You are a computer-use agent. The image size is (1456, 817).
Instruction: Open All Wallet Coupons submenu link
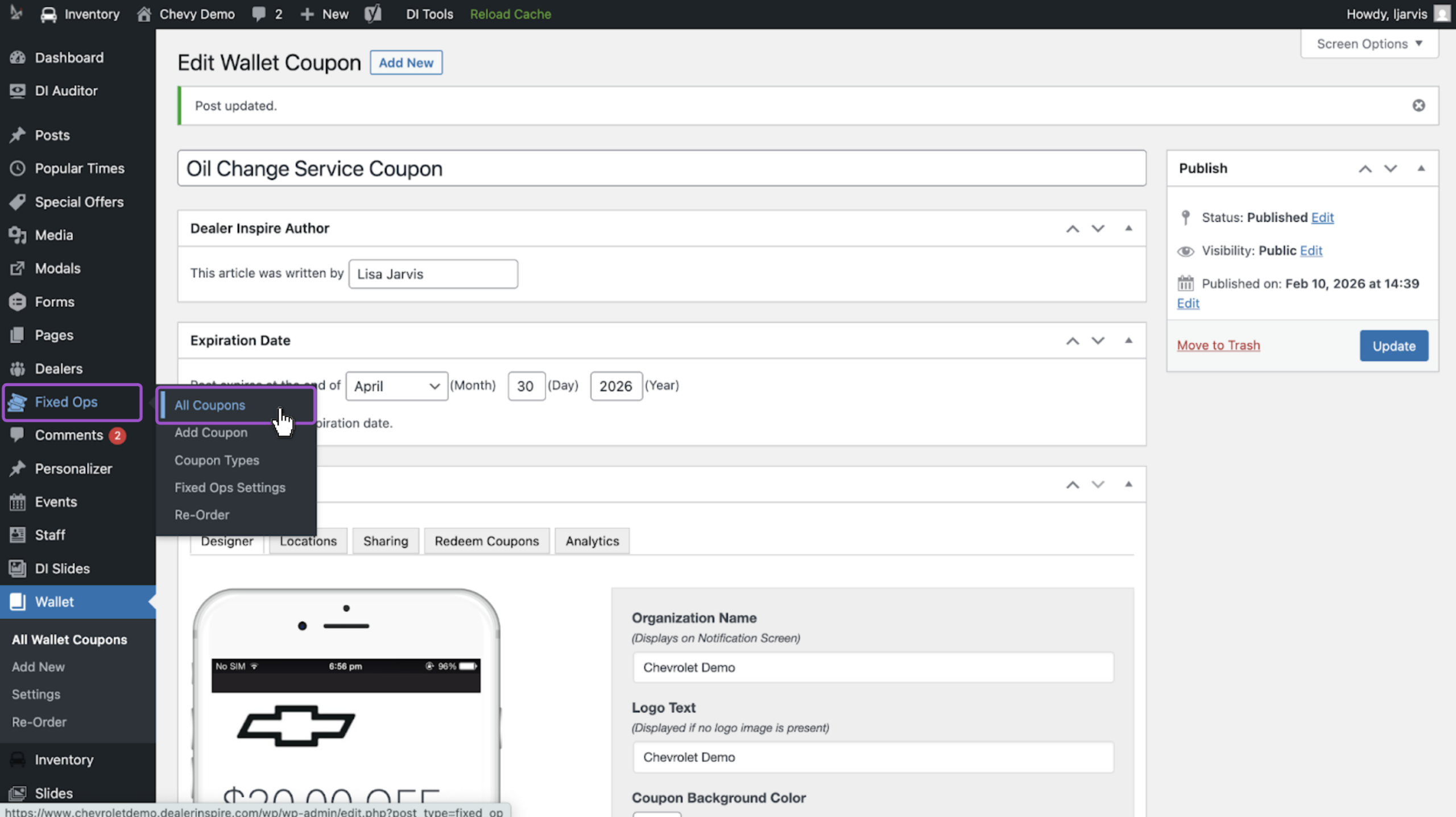point(69,640)
